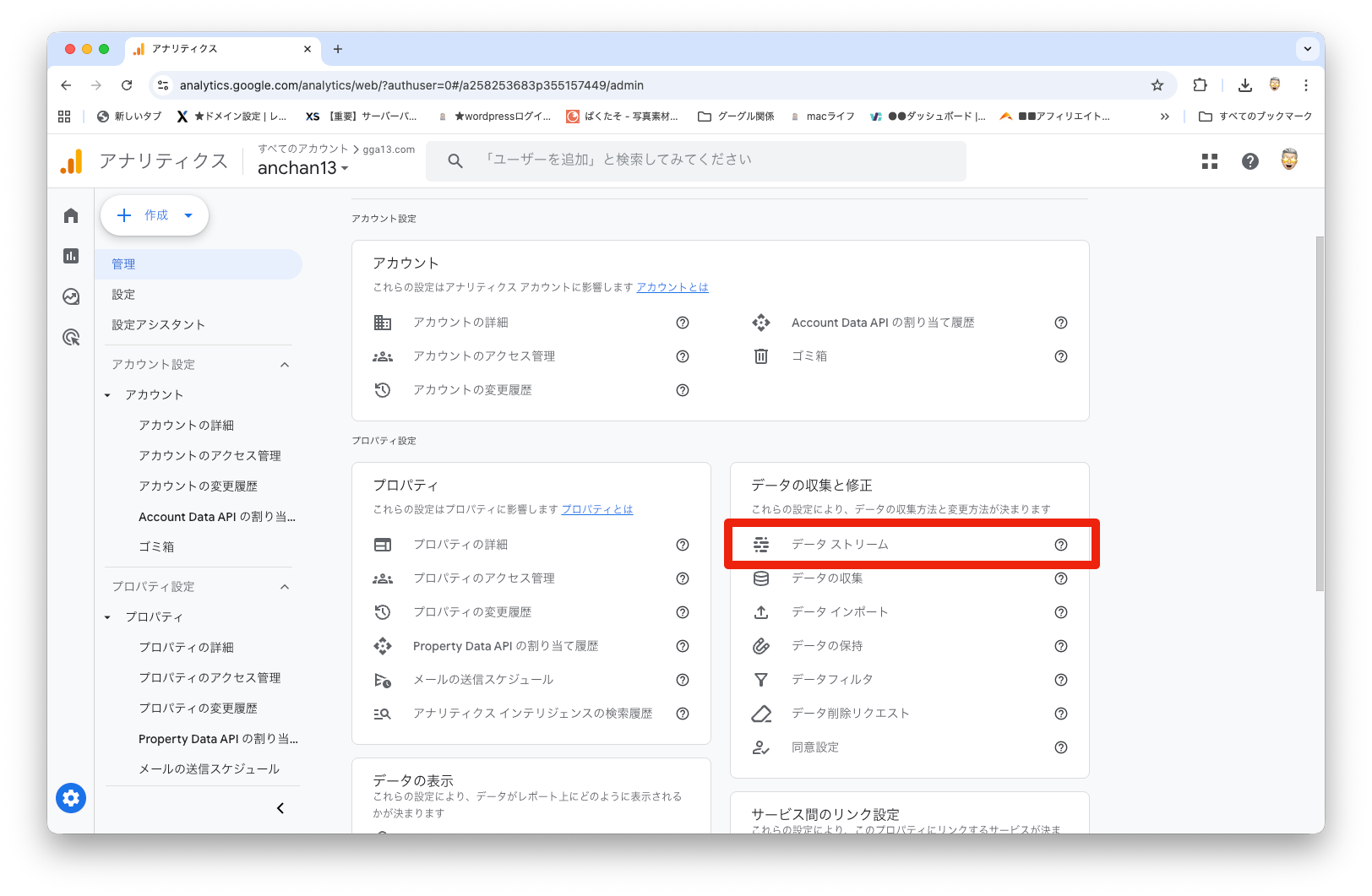The width and height of the screenshot is (1372, 896).
Task: Open the Reports bar chart icon
Action: click(71, 256)
